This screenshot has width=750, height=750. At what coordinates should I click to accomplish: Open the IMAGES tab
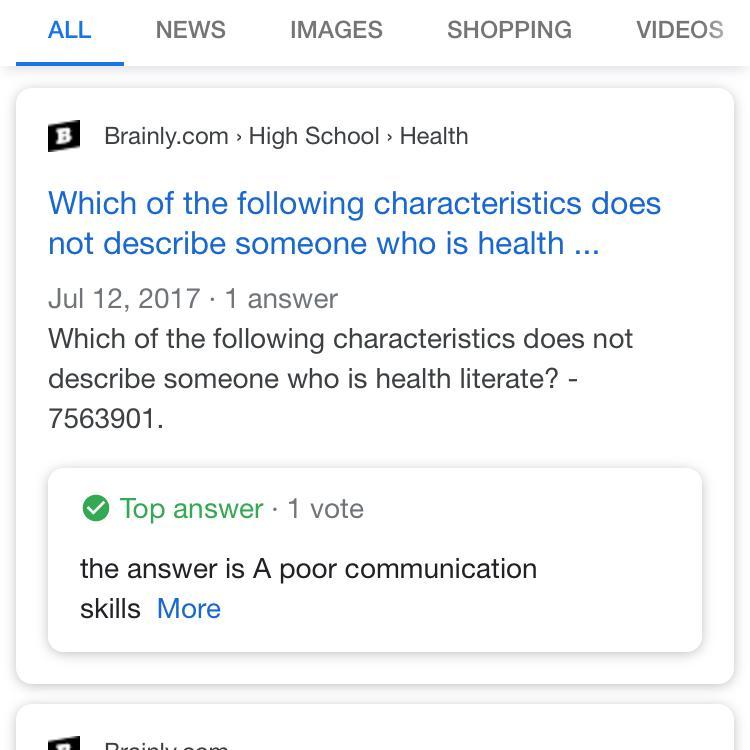(336, 30)
